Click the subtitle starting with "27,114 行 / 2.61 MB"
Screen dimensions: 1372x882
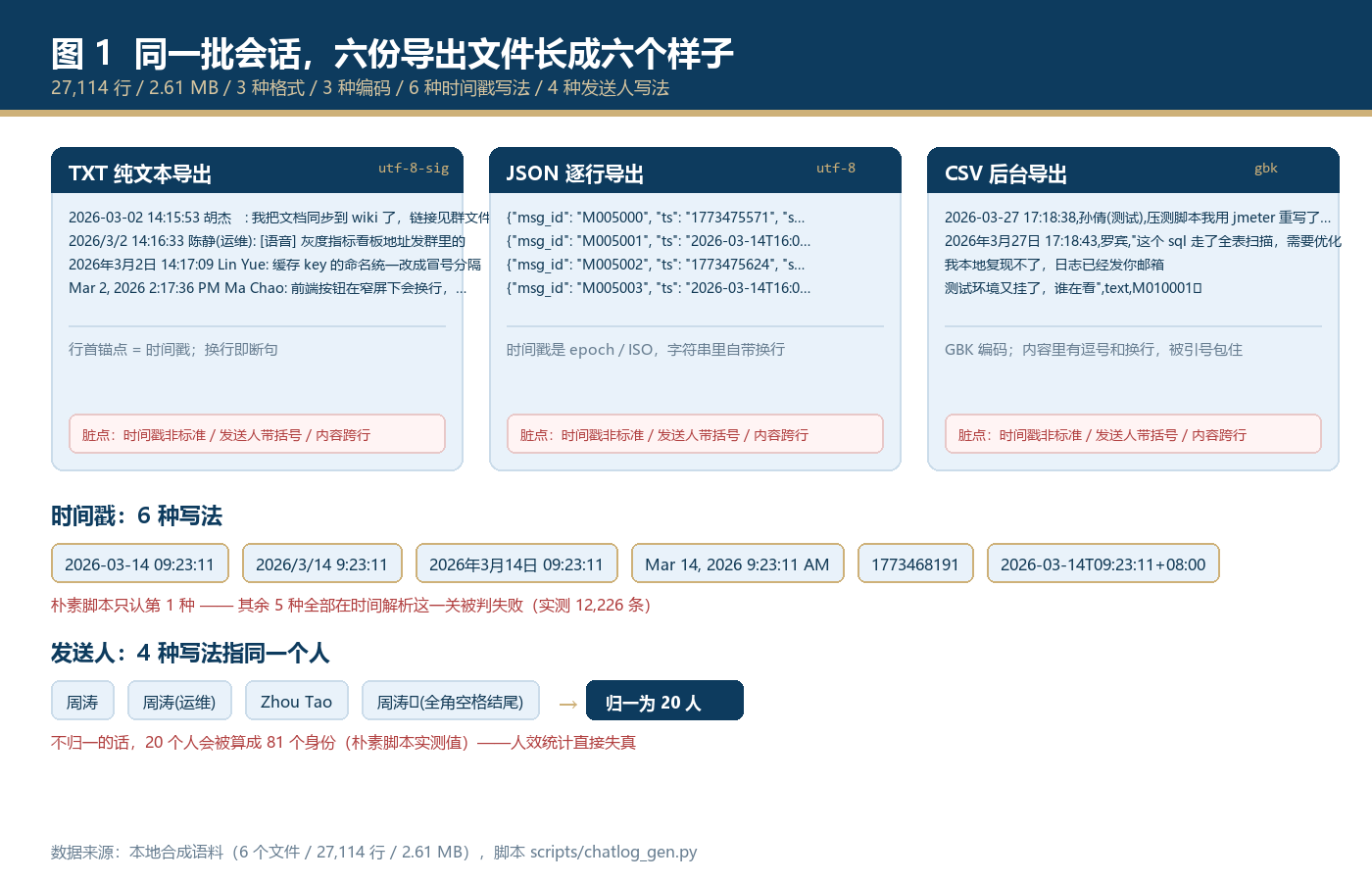(360, 88)
